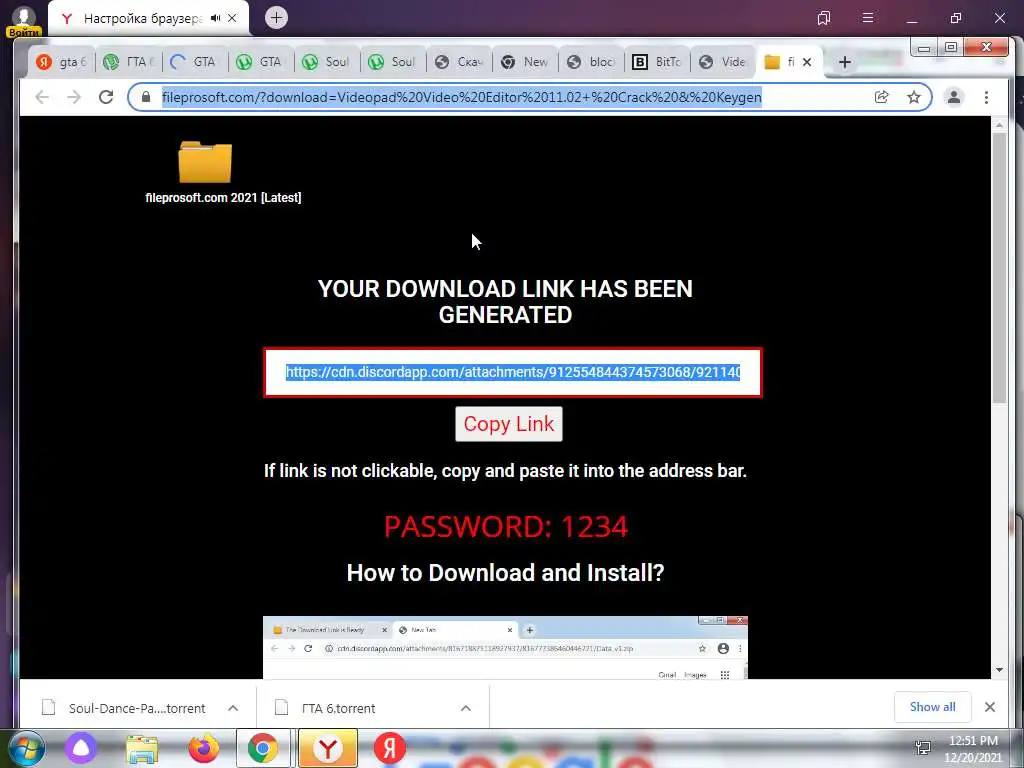Click the scrollbar down arrow

999,670
